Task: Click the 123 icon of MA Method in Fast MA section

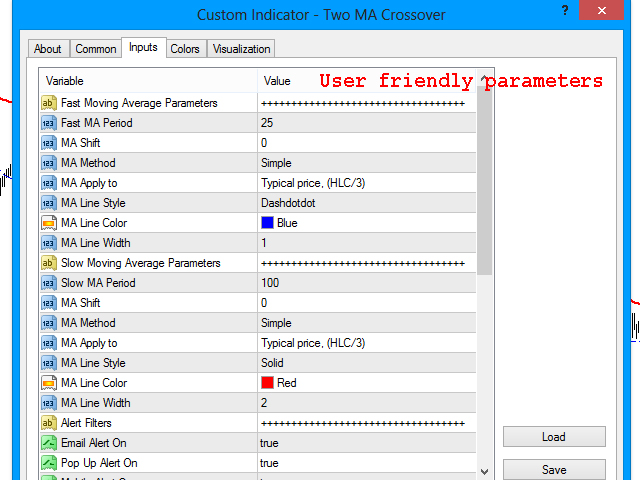Action: (x=49, y=163)
